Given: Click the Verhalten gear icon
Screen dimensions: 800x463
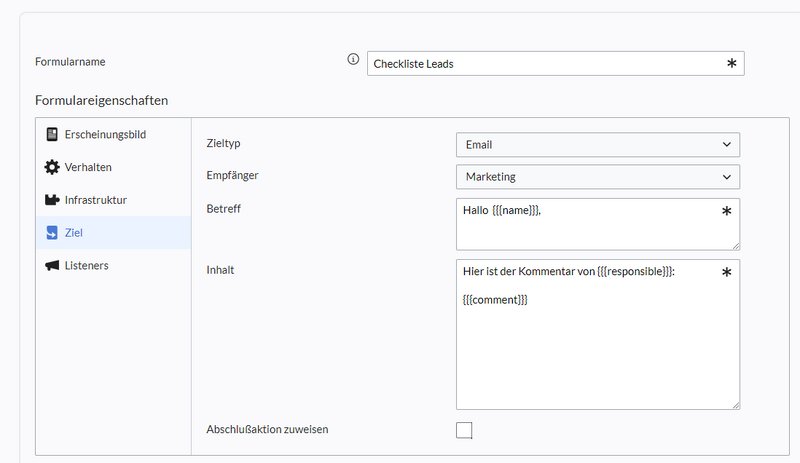Looking at the screenshot, I should click(x=52, y=167).
